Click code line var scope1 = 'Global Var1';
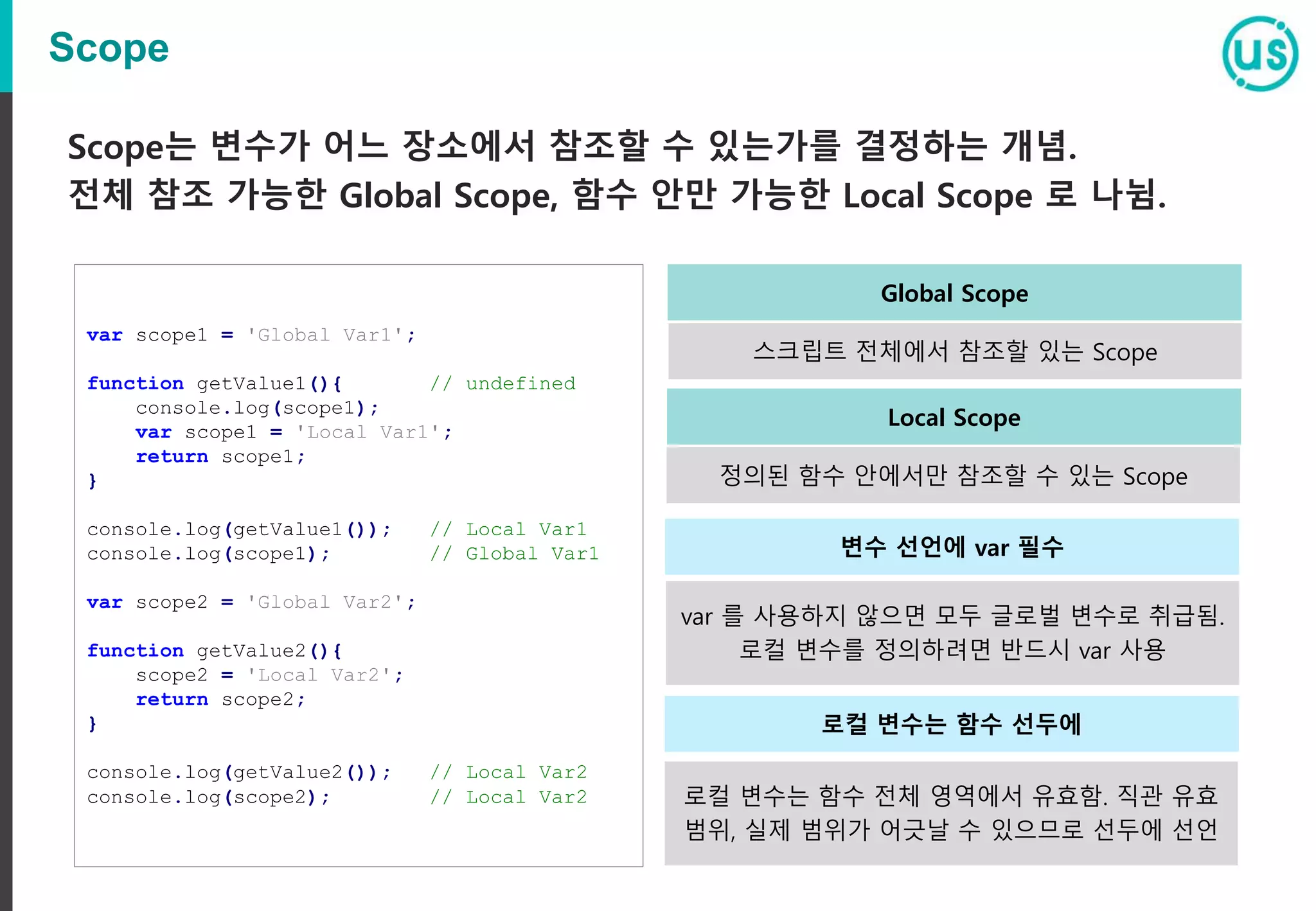Screen dimensions: 1316x911 [x=251, y=335]
